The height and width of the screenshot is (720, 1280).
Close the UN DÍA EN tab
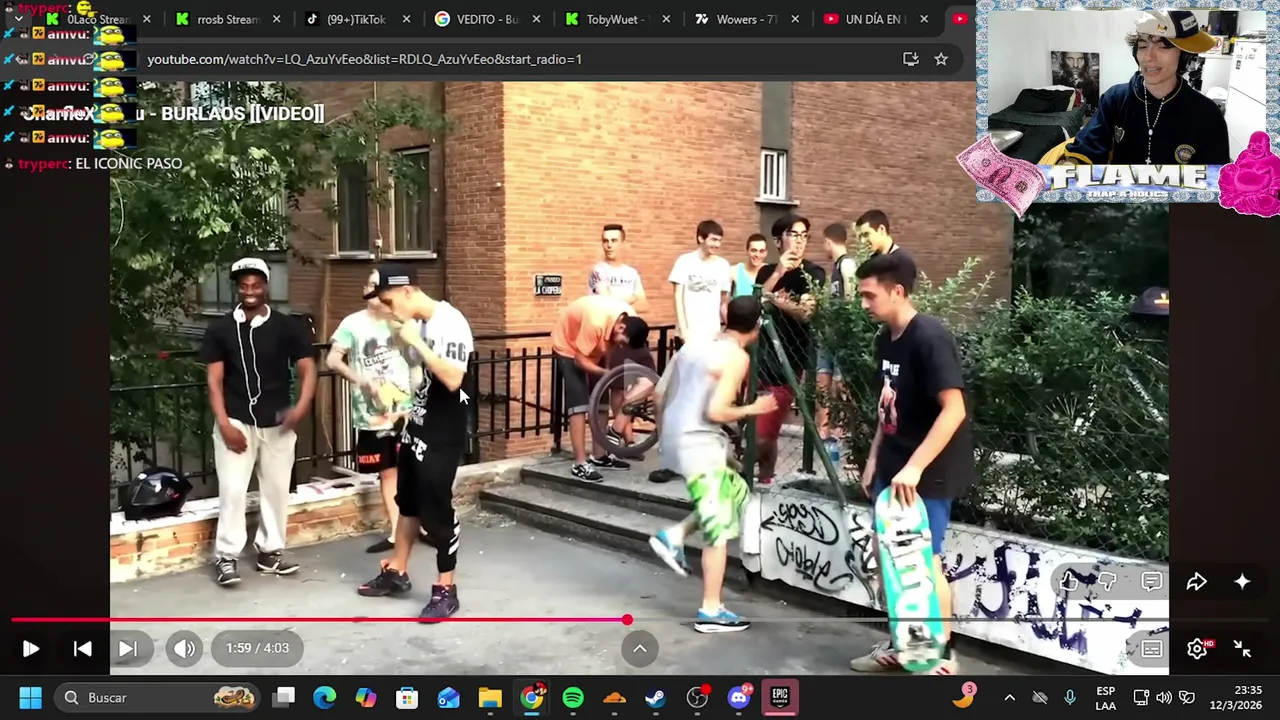[x=924, y=19]
